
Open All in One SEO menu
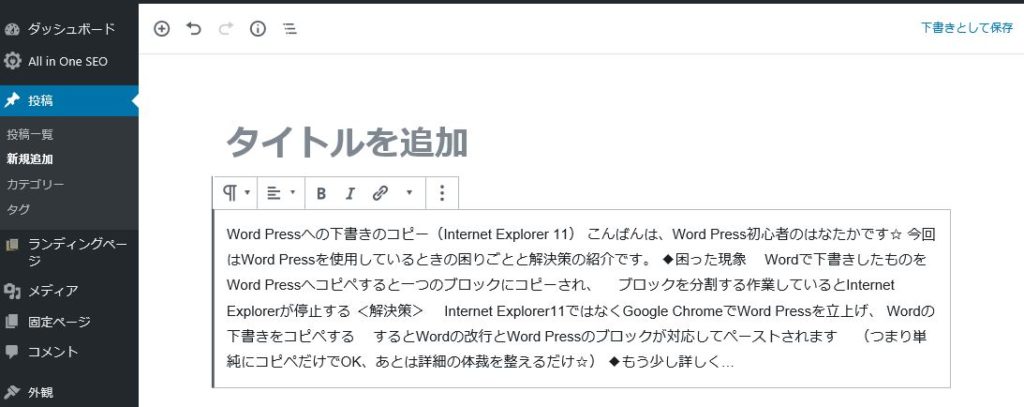tap(69, 61)
